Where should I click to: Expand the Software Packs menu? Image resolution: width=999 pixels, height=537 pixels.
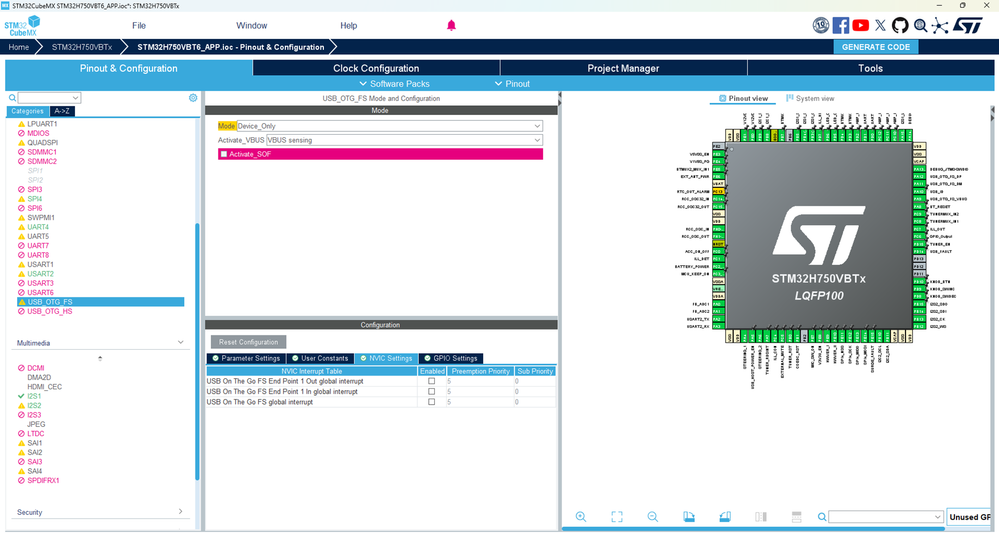tap(394, 83)
